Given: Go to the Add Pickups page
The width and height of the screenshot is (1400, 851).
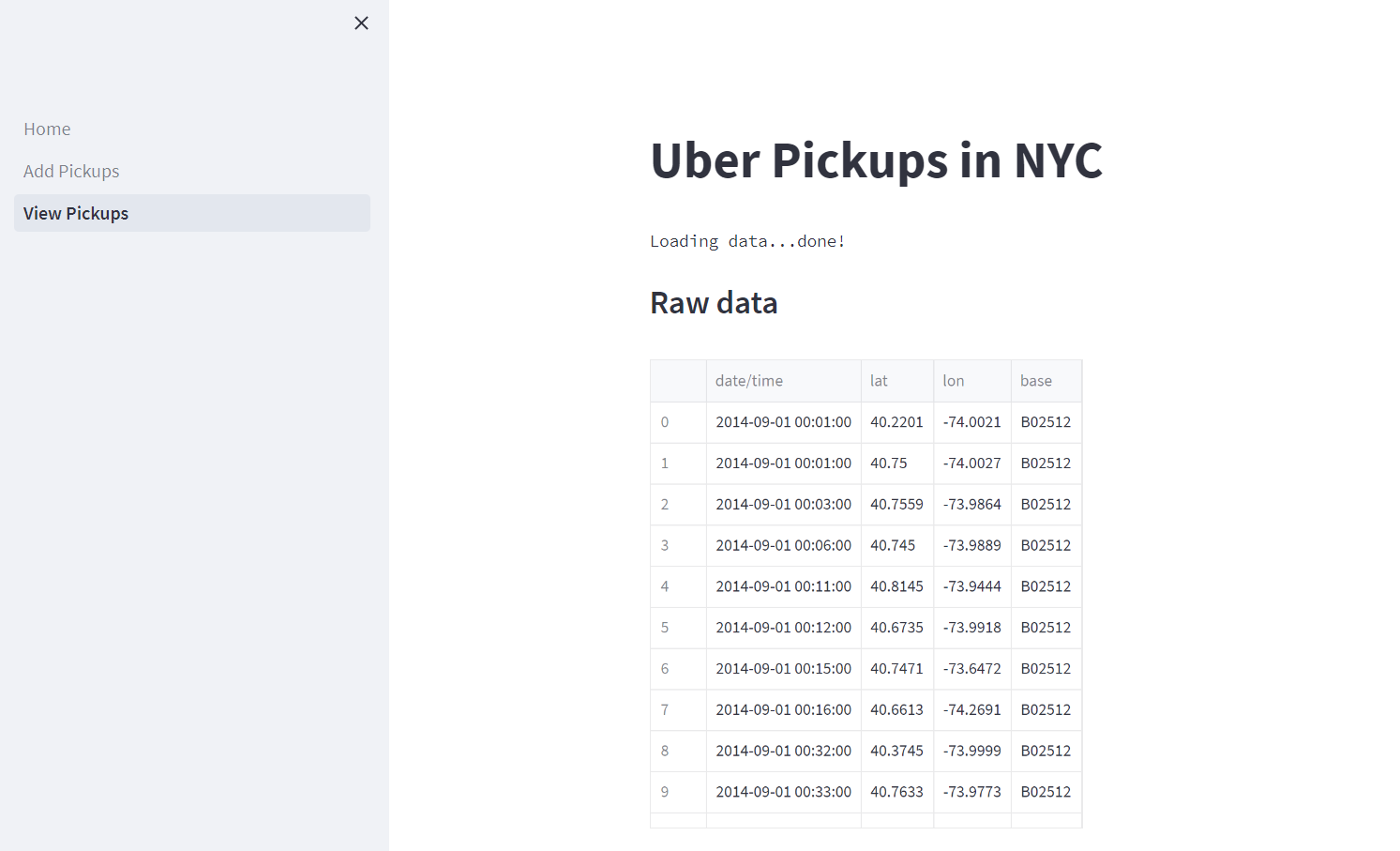Looking at the screenshot, I should 71,172.
